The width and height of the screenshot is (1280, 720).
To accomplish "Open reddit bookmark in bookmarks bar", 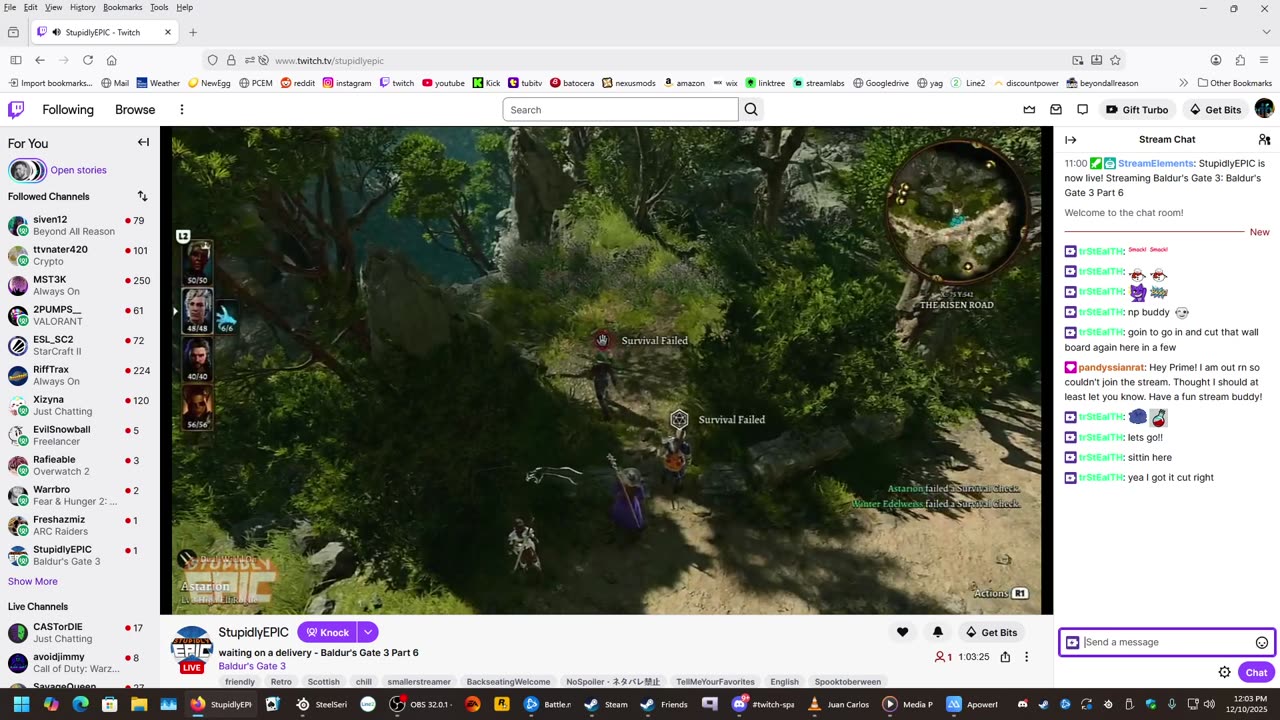I will pos(298,83).
